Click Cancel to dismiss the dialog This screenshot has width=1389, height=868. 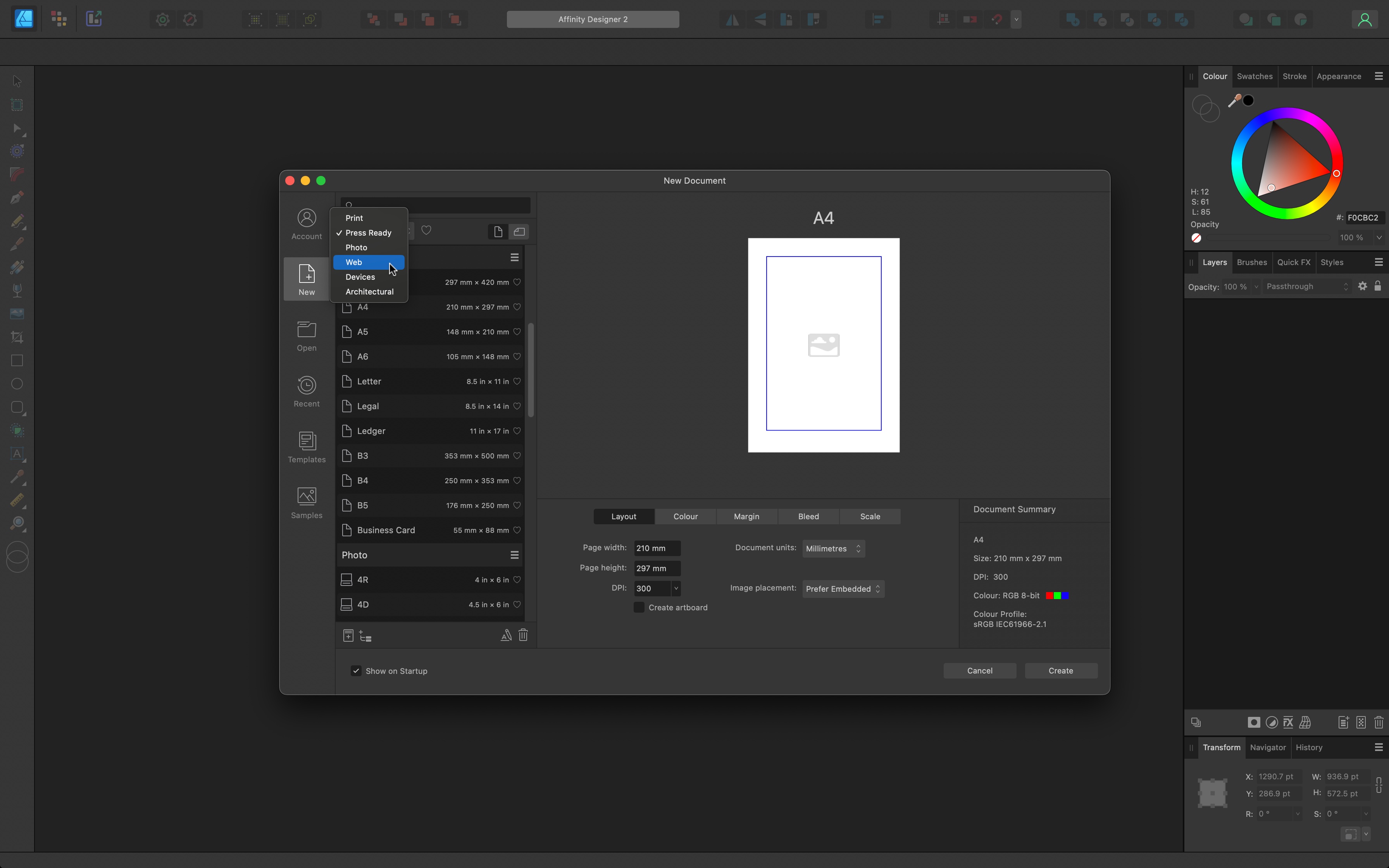979,670
